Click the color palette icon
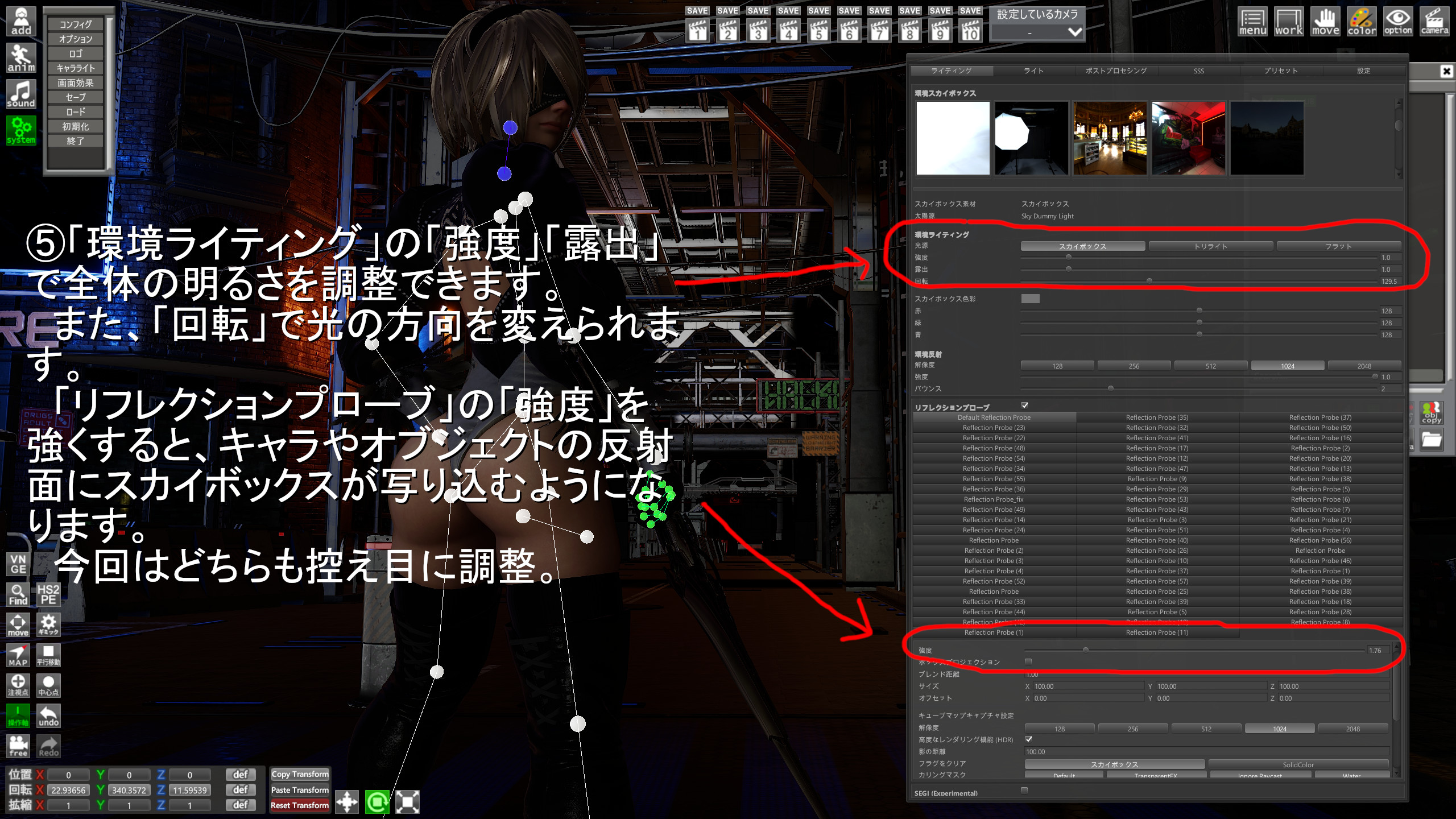 click(x=1361, y=22)
